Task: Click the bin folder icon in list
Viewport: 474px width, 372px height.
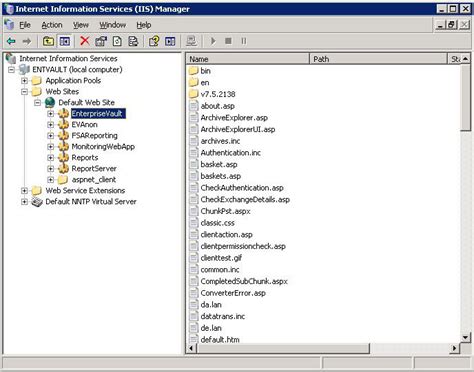Action: tap(193, 71)
